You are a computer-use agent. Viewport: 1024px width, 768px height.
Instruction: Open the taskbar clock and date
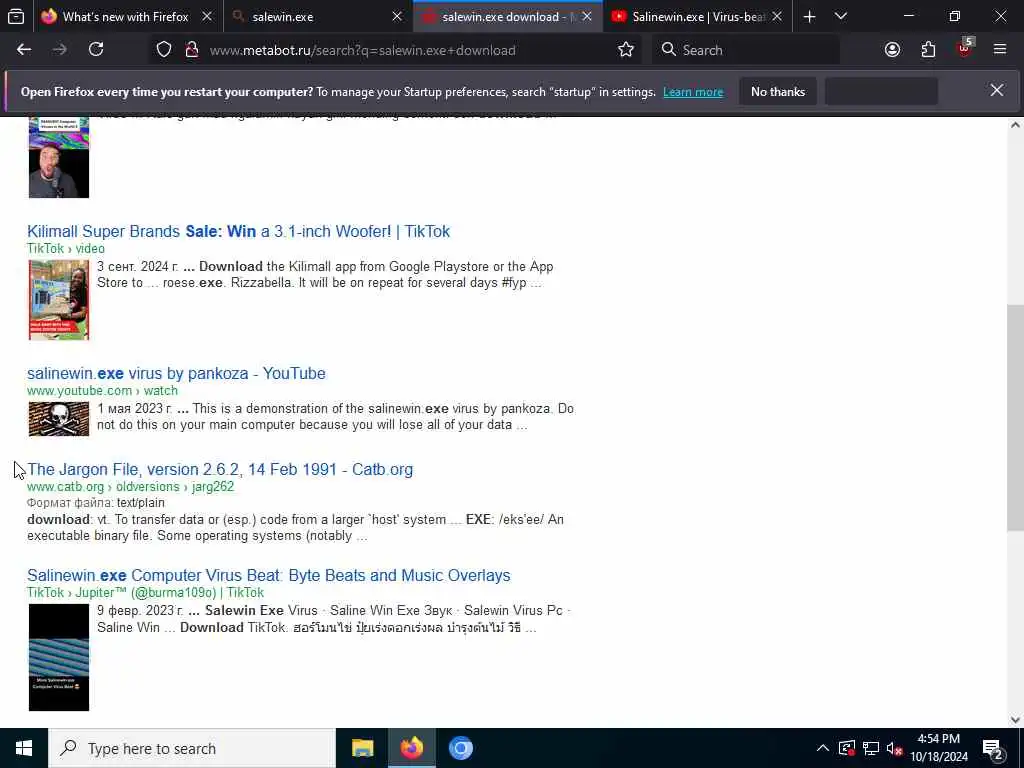939,748
